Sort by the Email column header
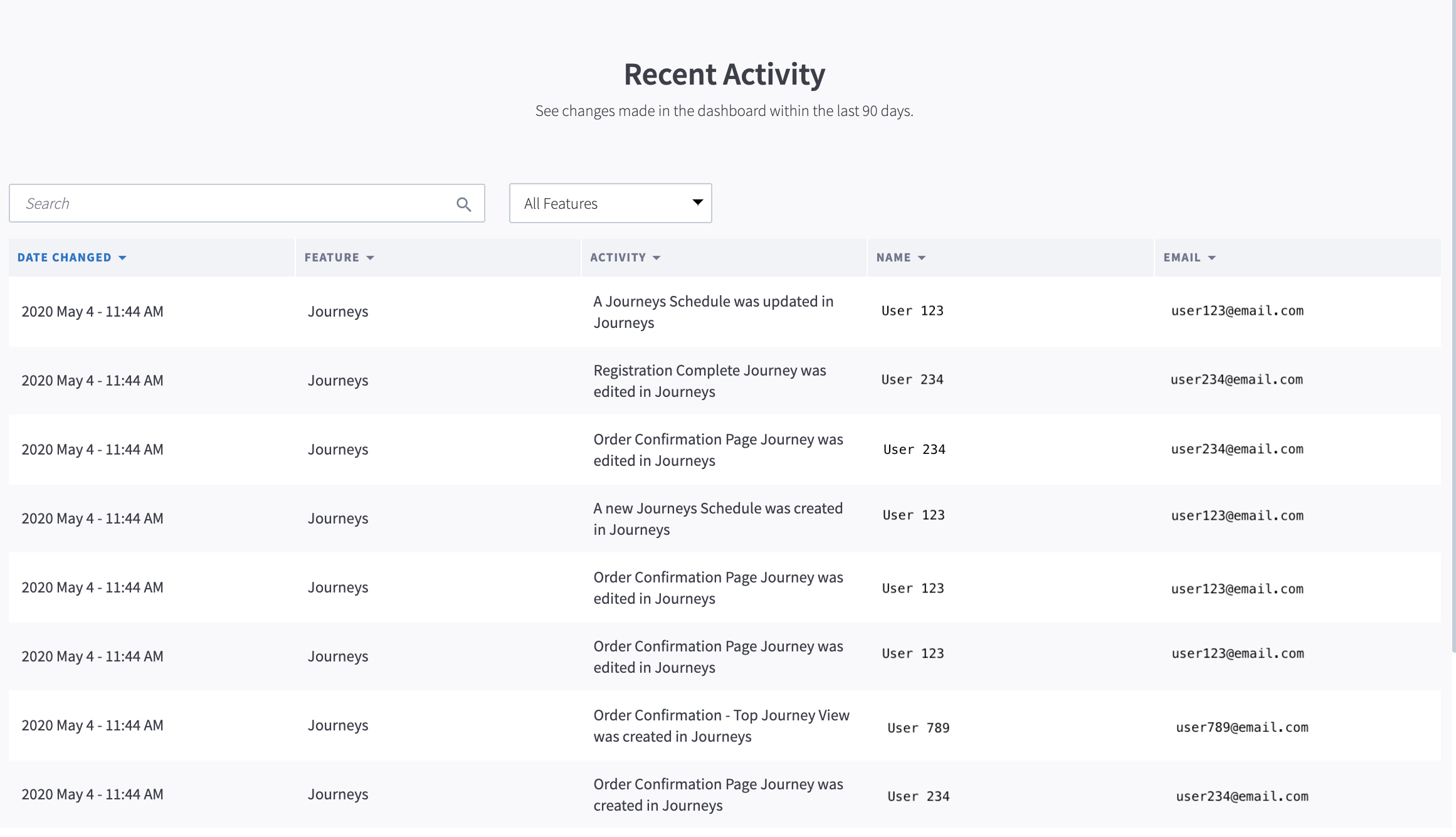This screenshot has height=837, width=1456. [1190, 258]
